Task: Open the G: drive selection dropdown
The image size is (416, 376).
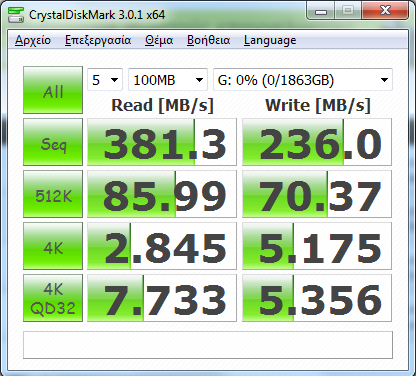Action: coord(303,80)
